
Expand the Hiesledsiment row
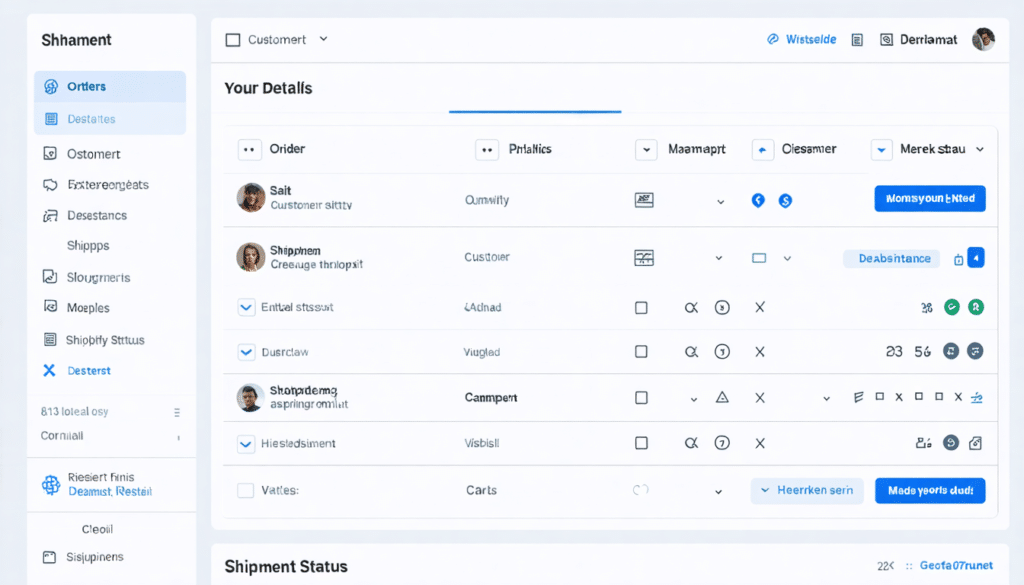click(x=246, y=444)
